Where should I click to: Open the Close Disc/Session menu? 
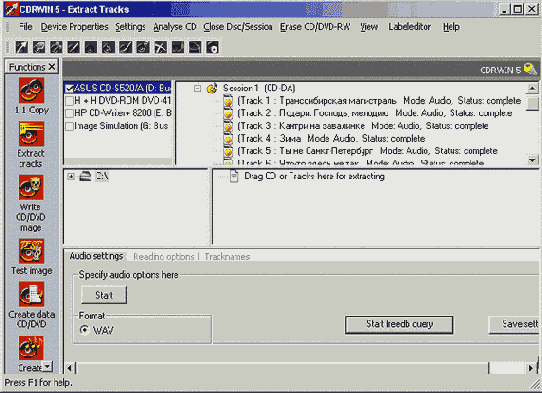click(x=238, y=27)
